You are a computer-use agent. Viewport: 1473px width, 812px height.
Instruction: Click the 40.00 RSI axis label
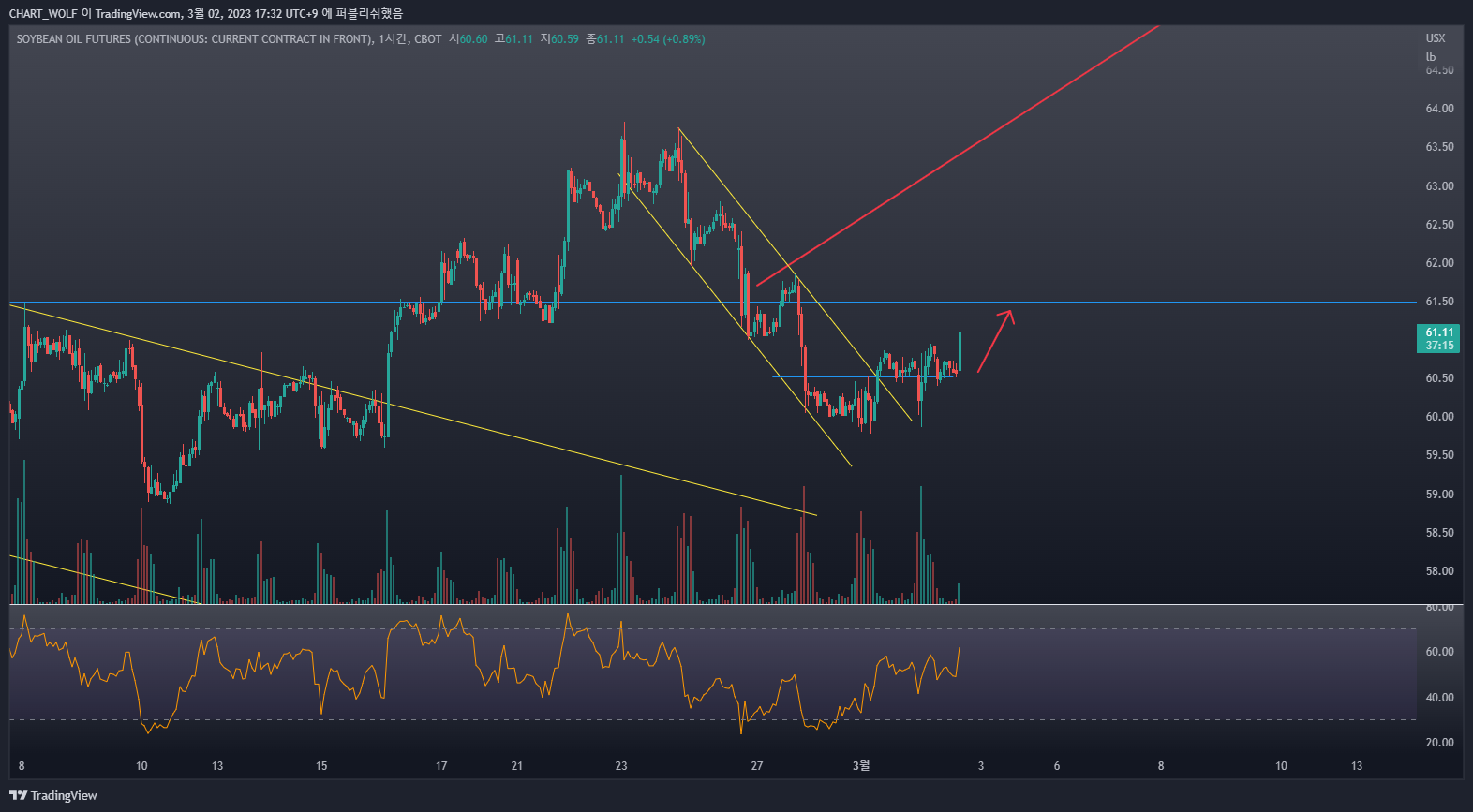[1439, 698]
